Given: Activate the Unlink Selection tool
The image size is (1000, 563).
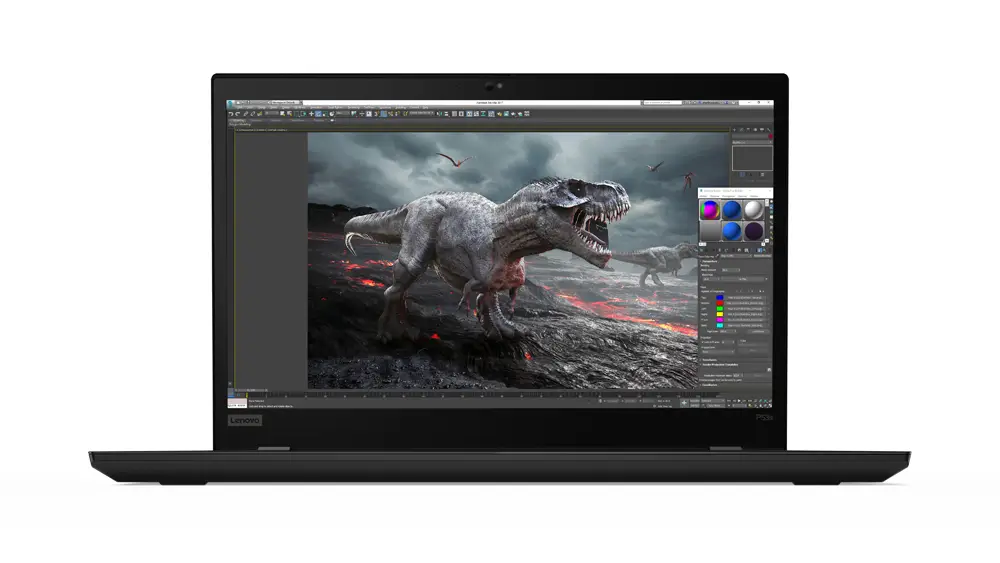Looking at the screenshot, I should tap(252, 113).
